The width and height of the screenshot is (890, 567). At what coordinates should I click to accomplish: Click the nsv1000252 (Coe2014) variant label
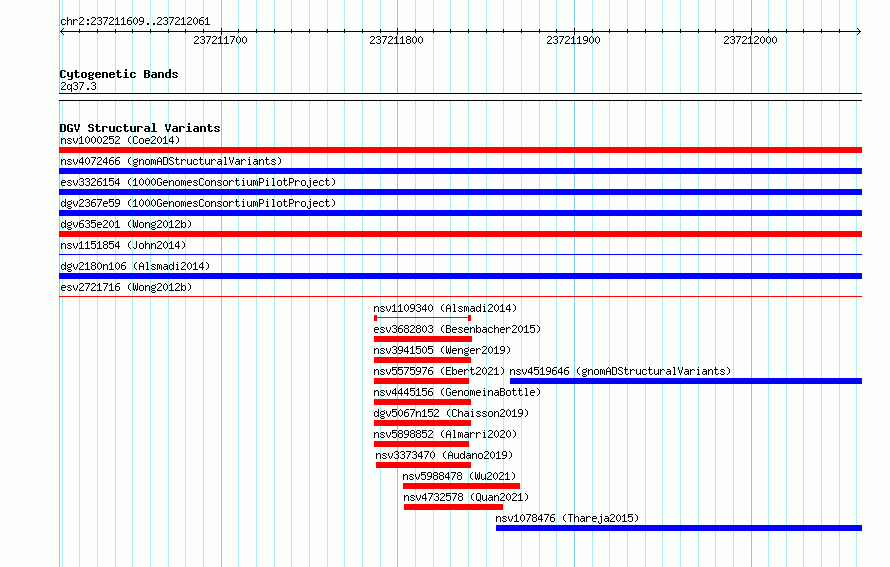(x=120, y=140)
